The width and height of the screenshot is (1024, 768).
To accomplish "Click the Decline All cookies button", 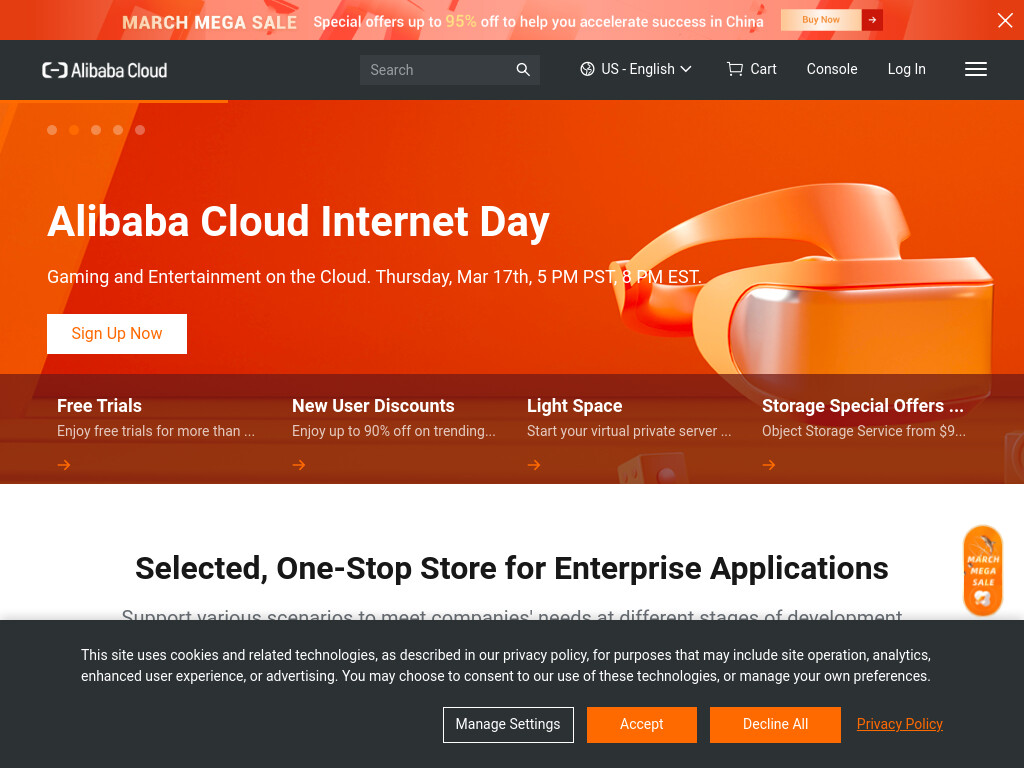I will [775, 724].
